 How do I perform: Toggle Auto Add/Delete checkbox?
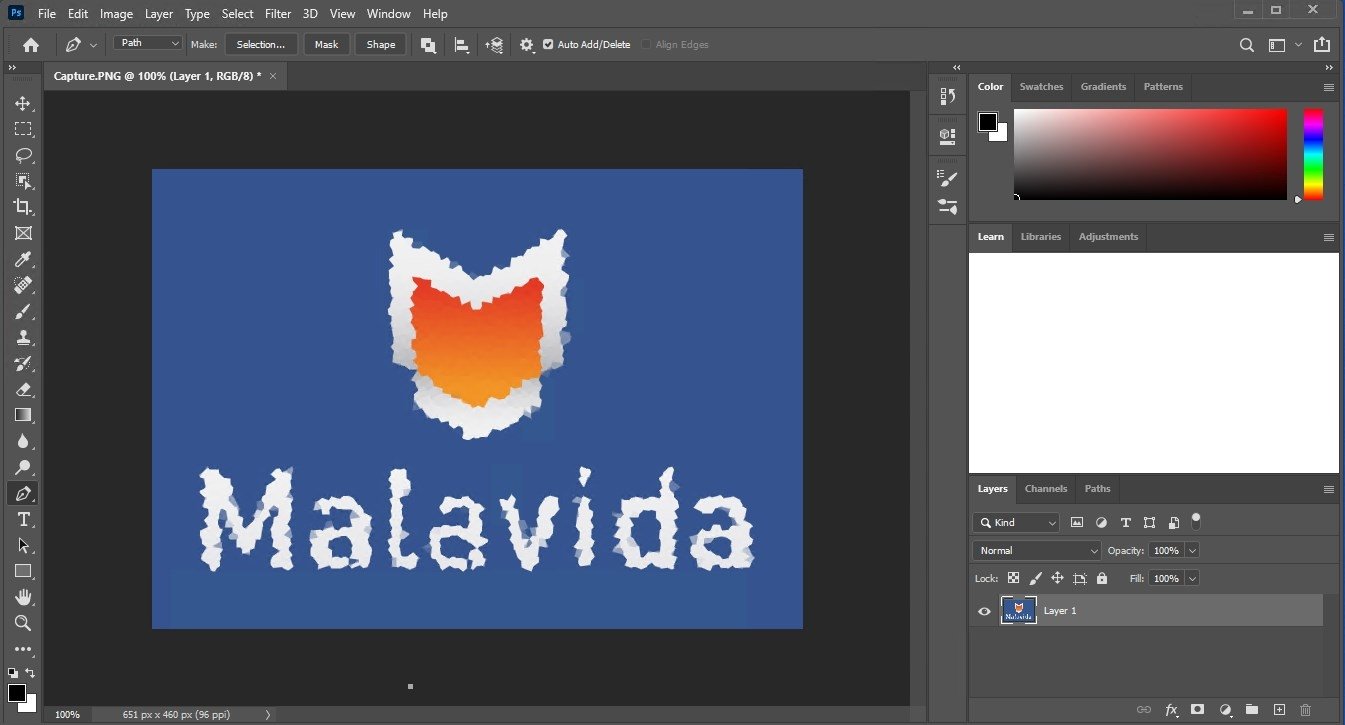pyautogui.click(x=548, y=44)
